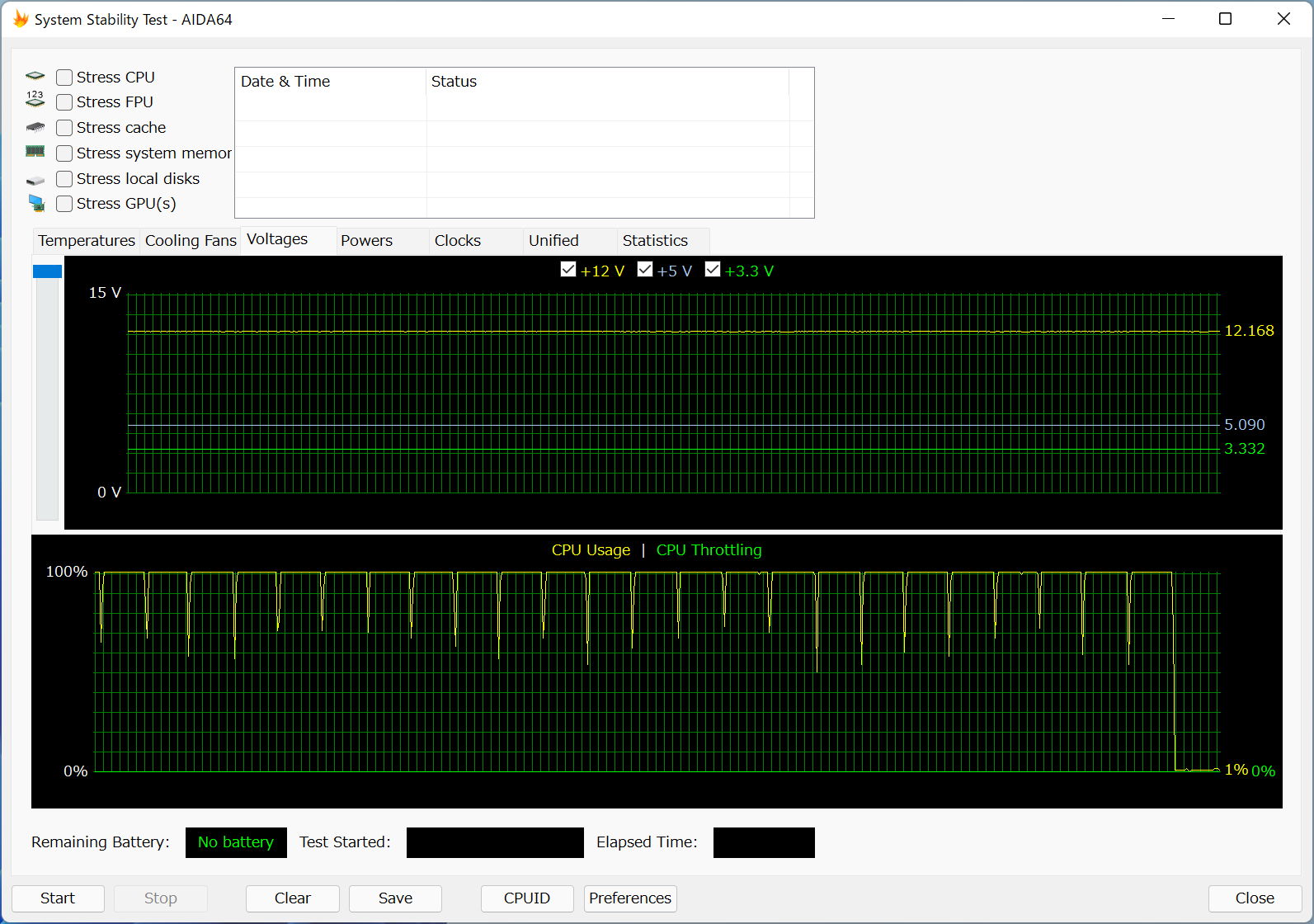Switch to the Temperatures tab

click(86, 241)
